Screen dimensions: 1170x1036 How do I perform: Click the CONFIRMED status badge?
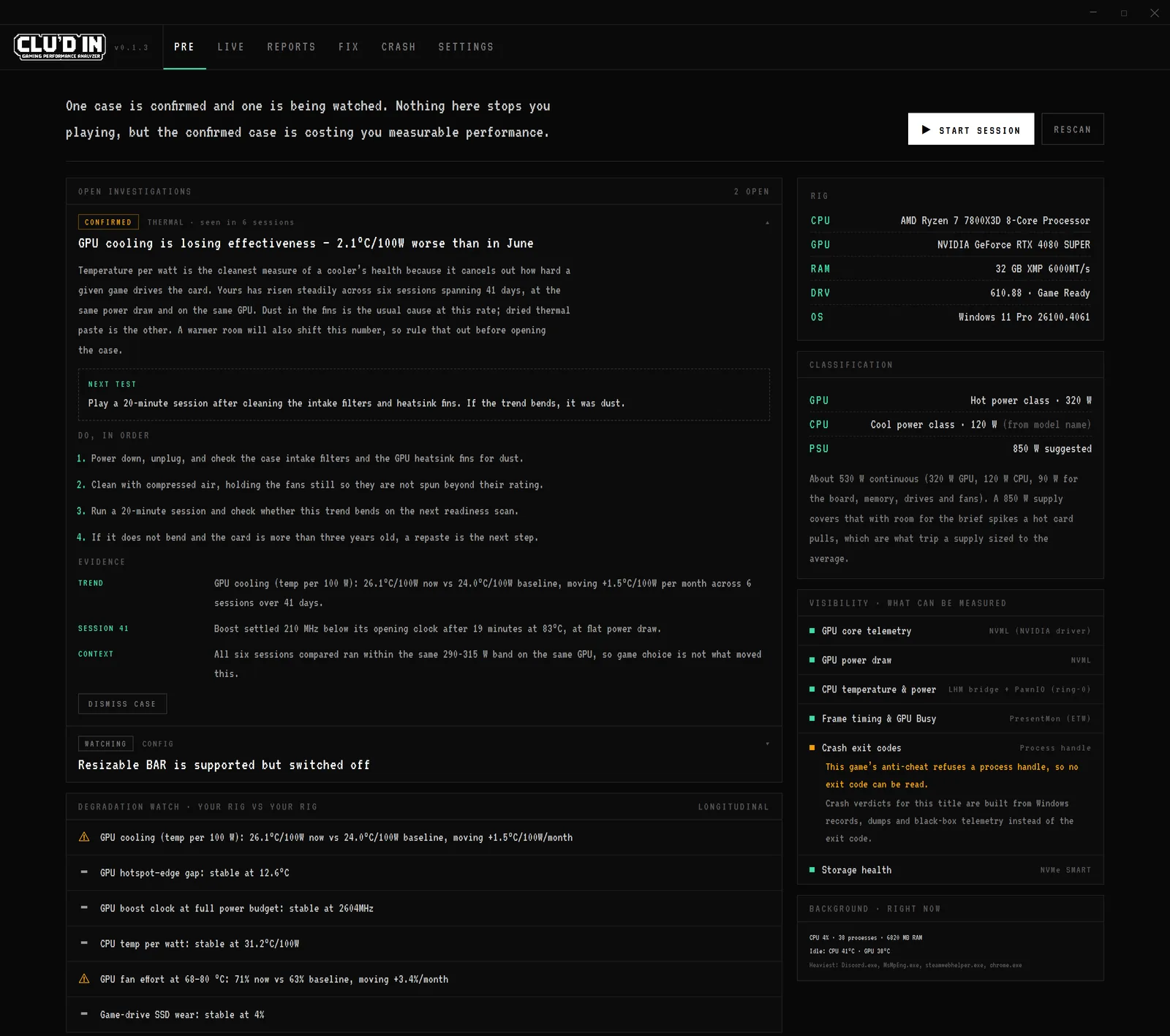(x=108, y=222)
